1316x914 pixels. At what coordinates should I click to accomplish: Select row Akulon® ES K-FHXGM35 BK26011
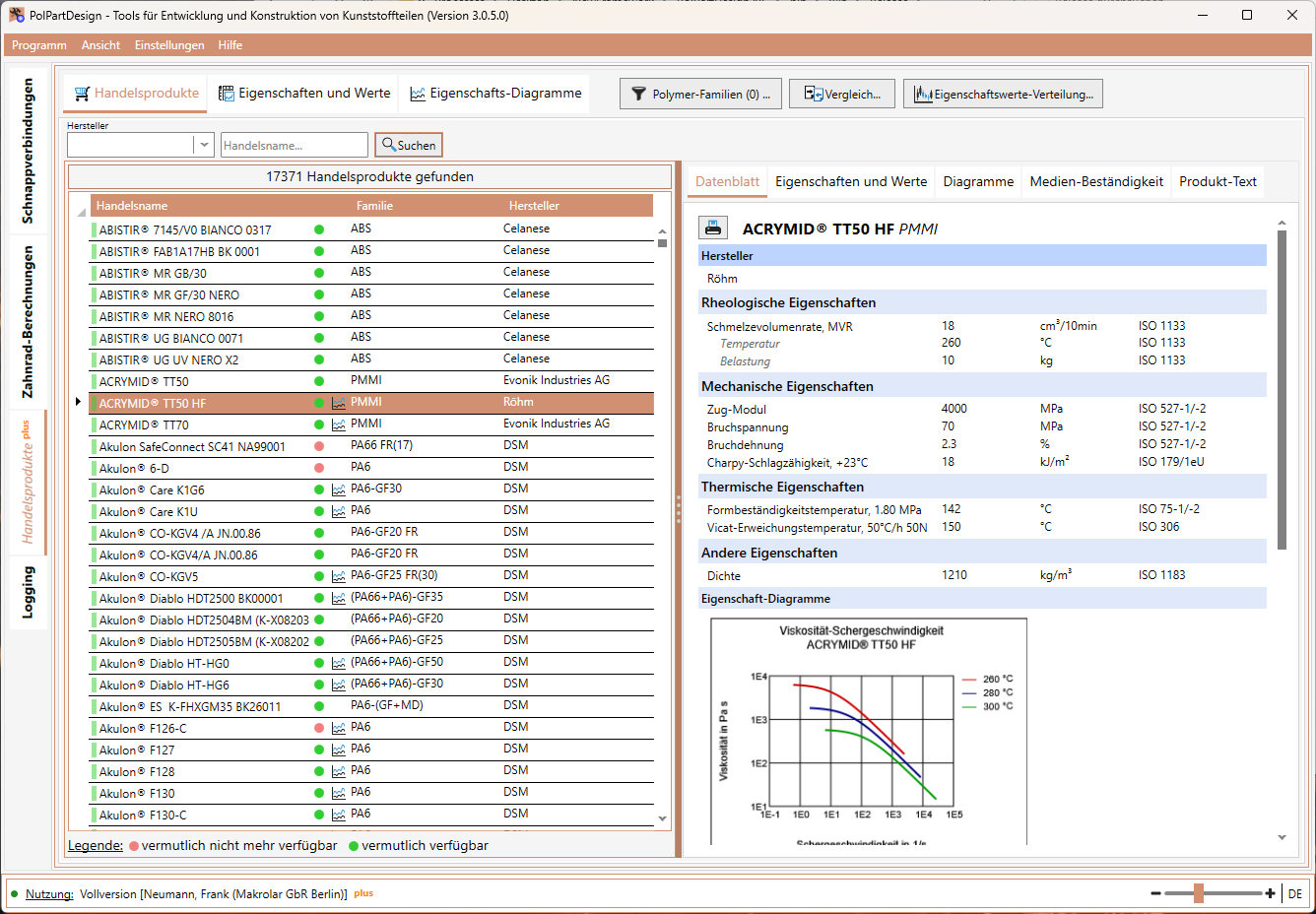(371, 706)
